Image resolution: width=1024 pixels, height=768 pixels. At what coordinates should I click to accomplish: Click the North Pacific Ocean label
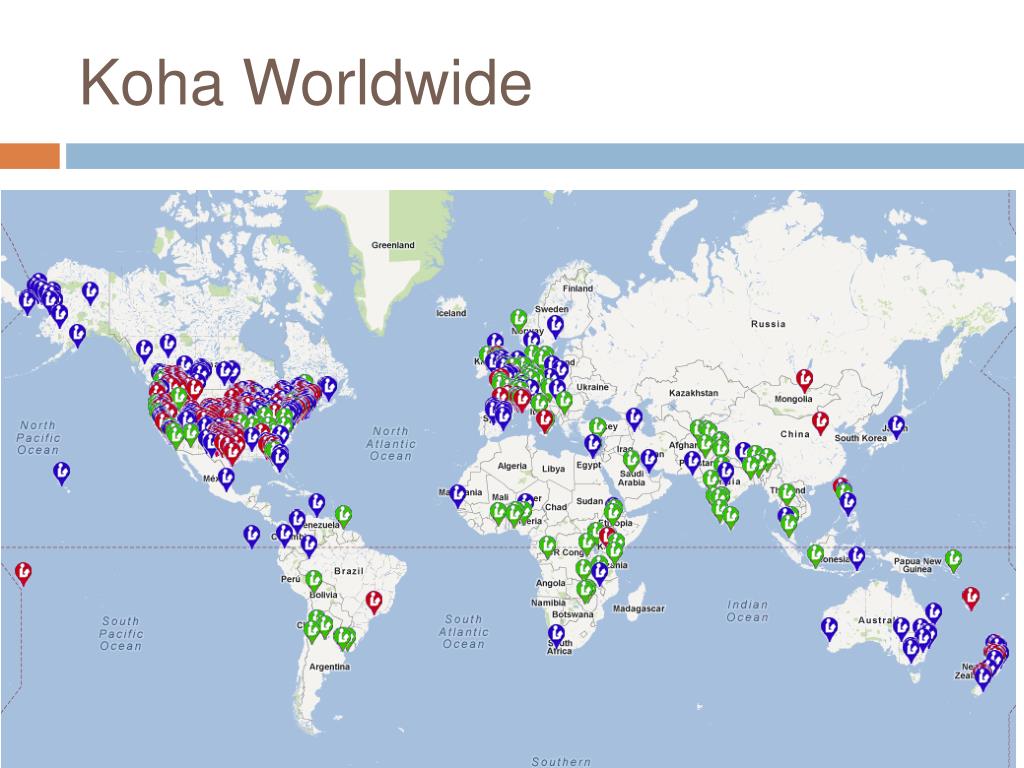39,438
